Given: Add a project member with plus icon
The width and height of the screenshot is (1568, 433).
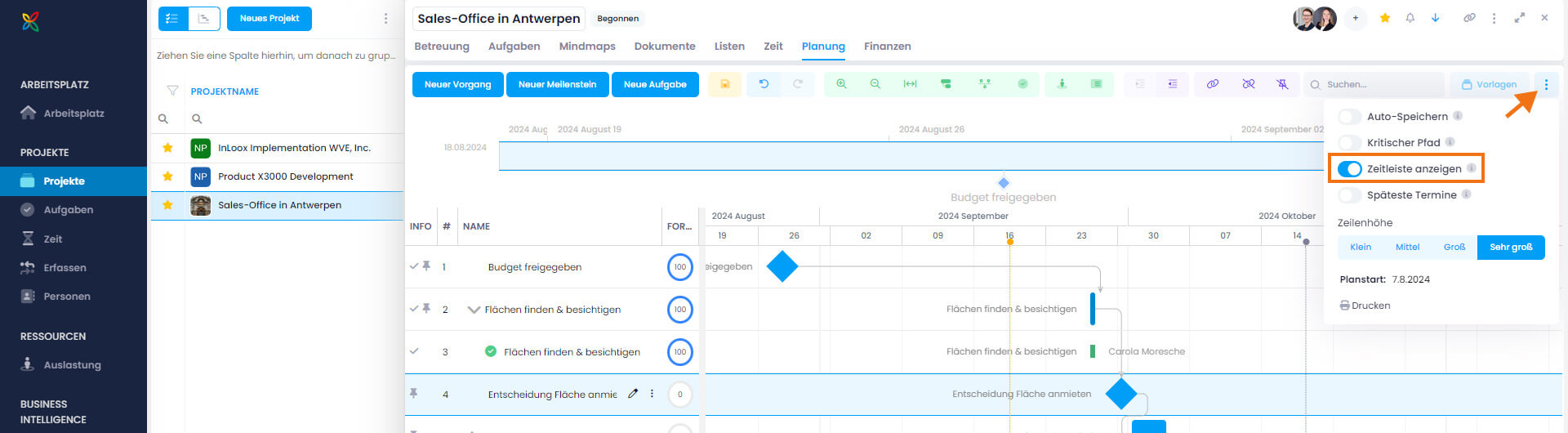Looking at the screenshot, I should [x=1356, y=18].
